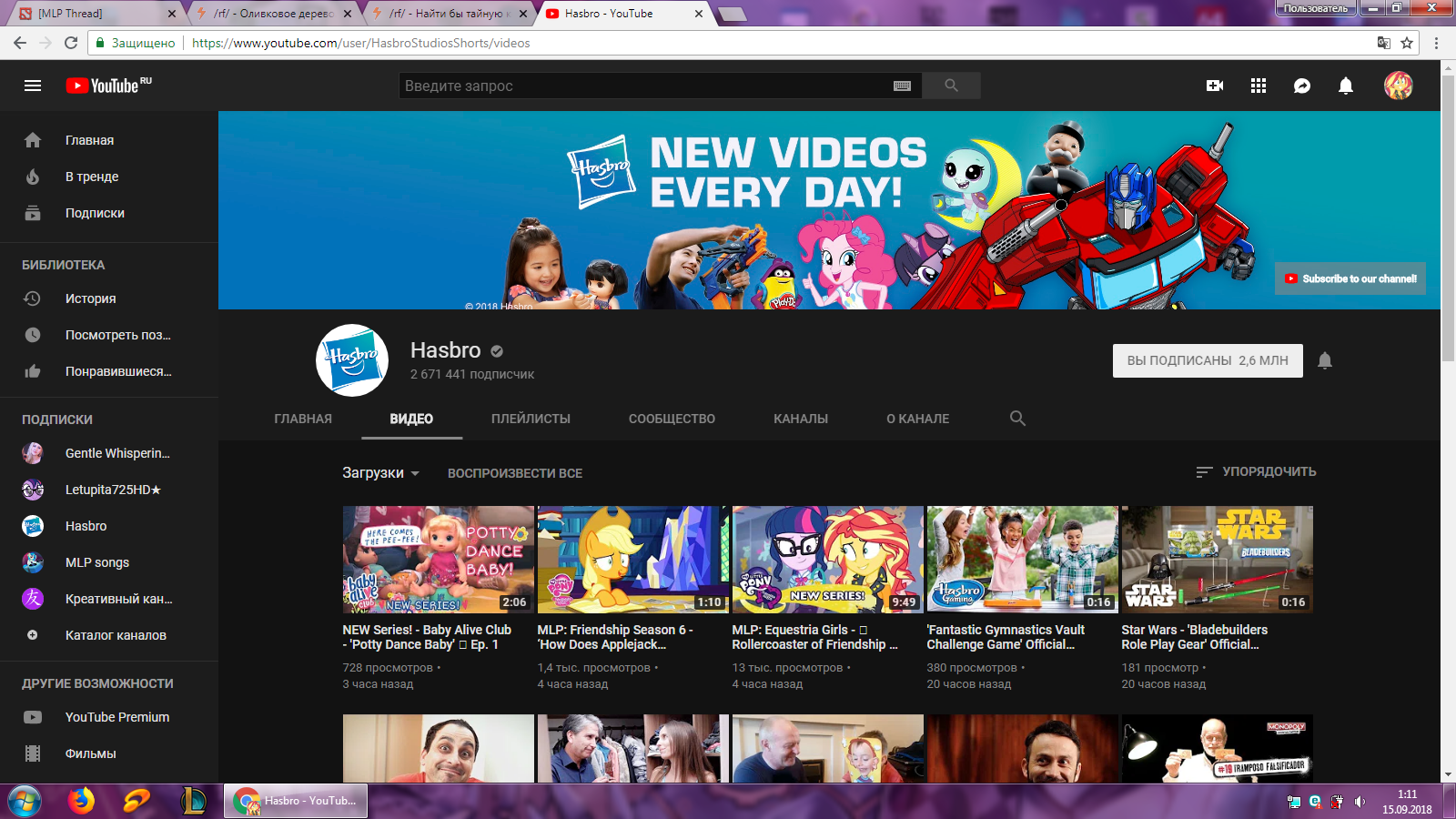Click the search magnifier button
Viewport: 1456px width, 819px height.
pos(951,86)
